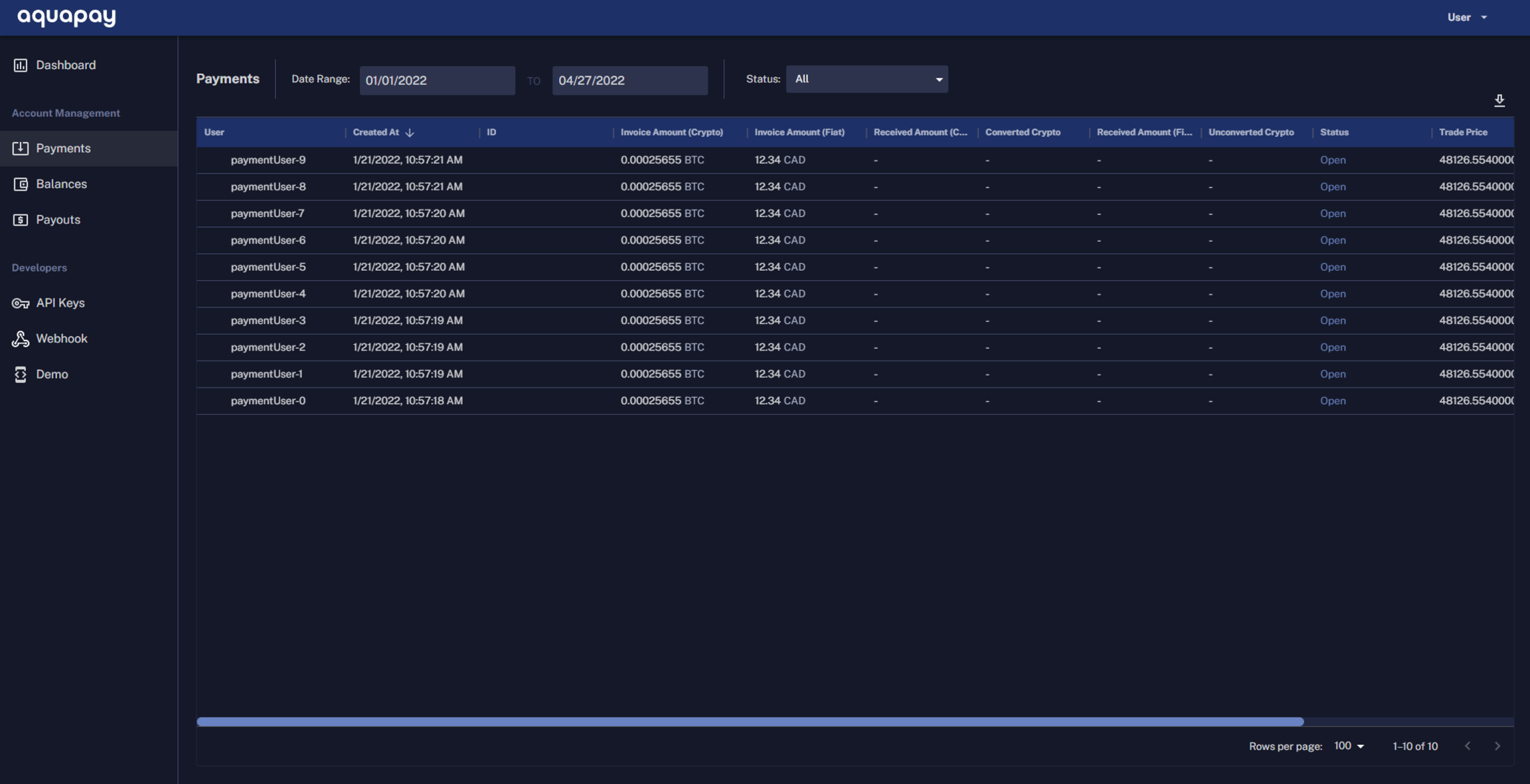Screen dimensions: 1530x784
Task: Click the Dashboard chart icon
Action: [x=21, y=65]
